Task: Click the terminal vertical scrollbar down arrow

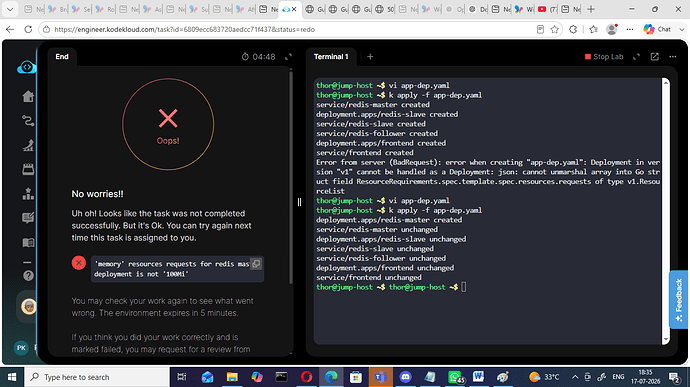Action: coord(665,339)
